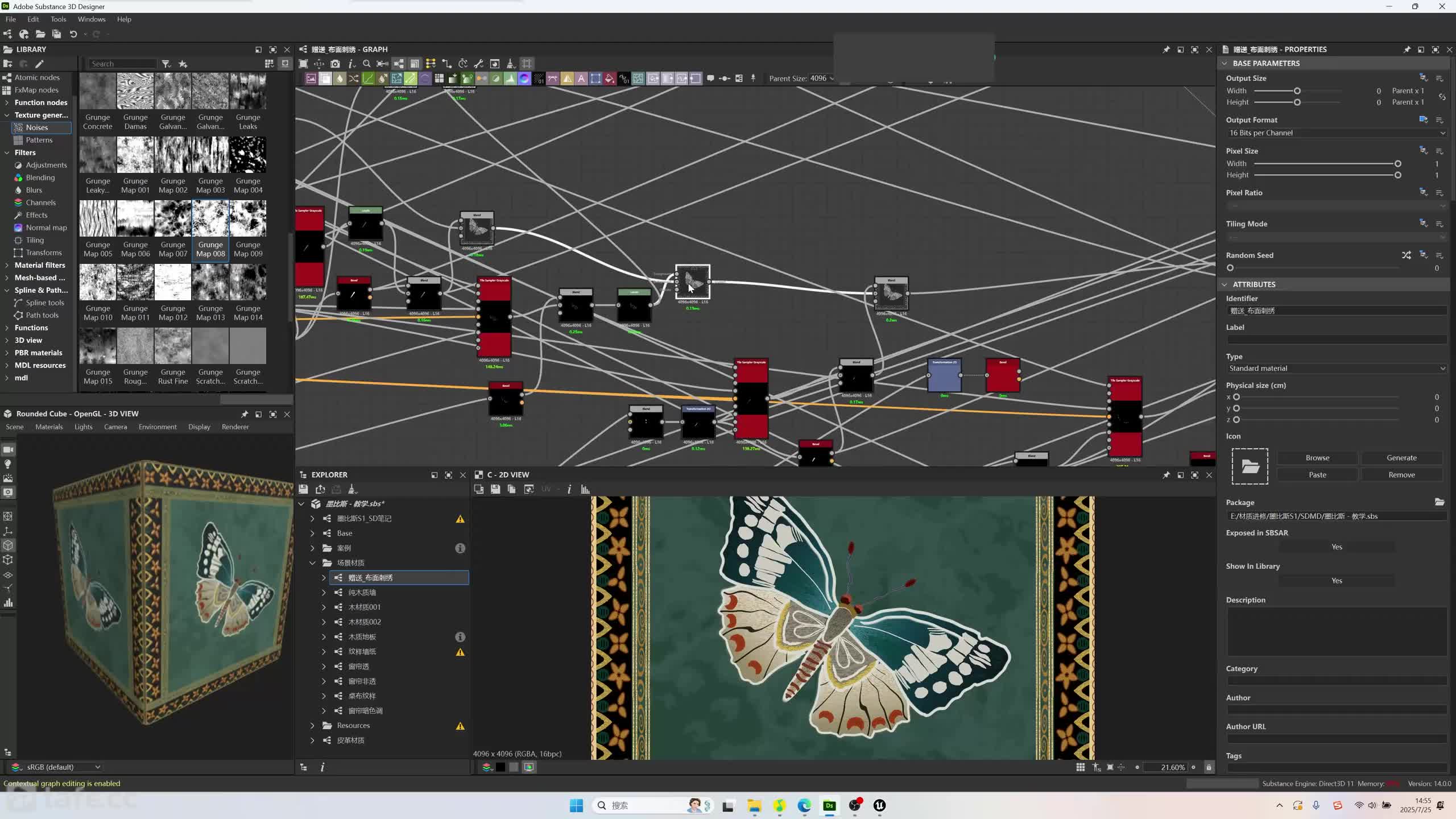Add a Normal node from the graph toolbar
Screen dimensions: 1456x819
(x=524, y=78)
